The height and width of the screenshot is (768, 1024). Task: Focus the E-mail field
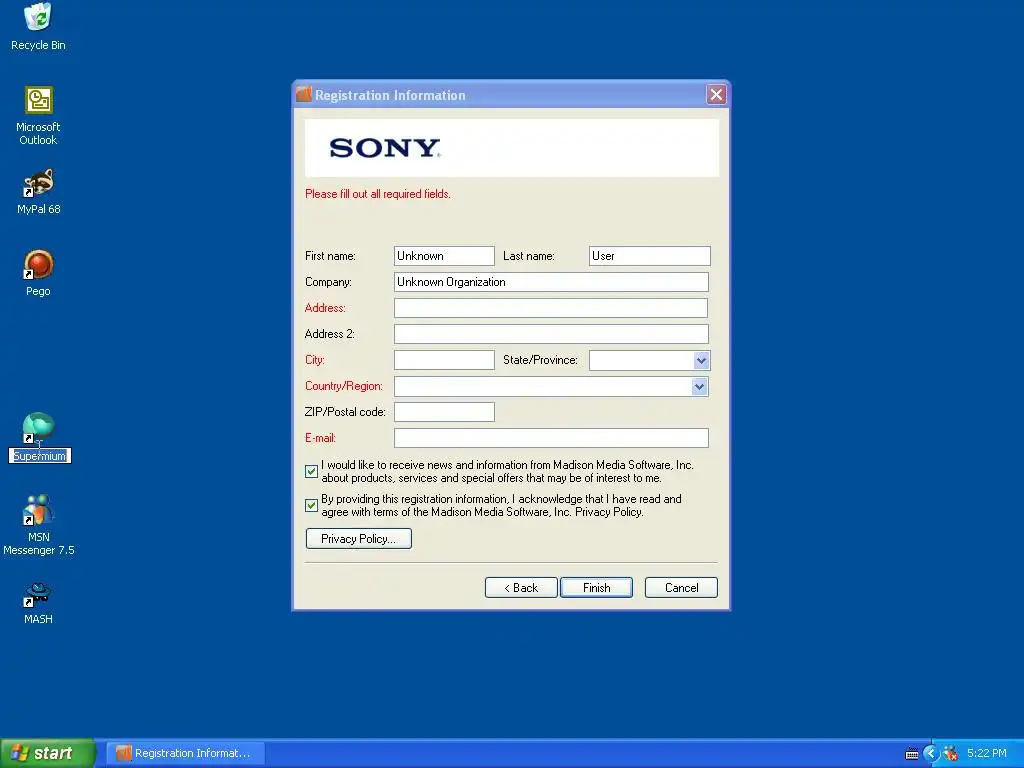(x=551, y=438)
